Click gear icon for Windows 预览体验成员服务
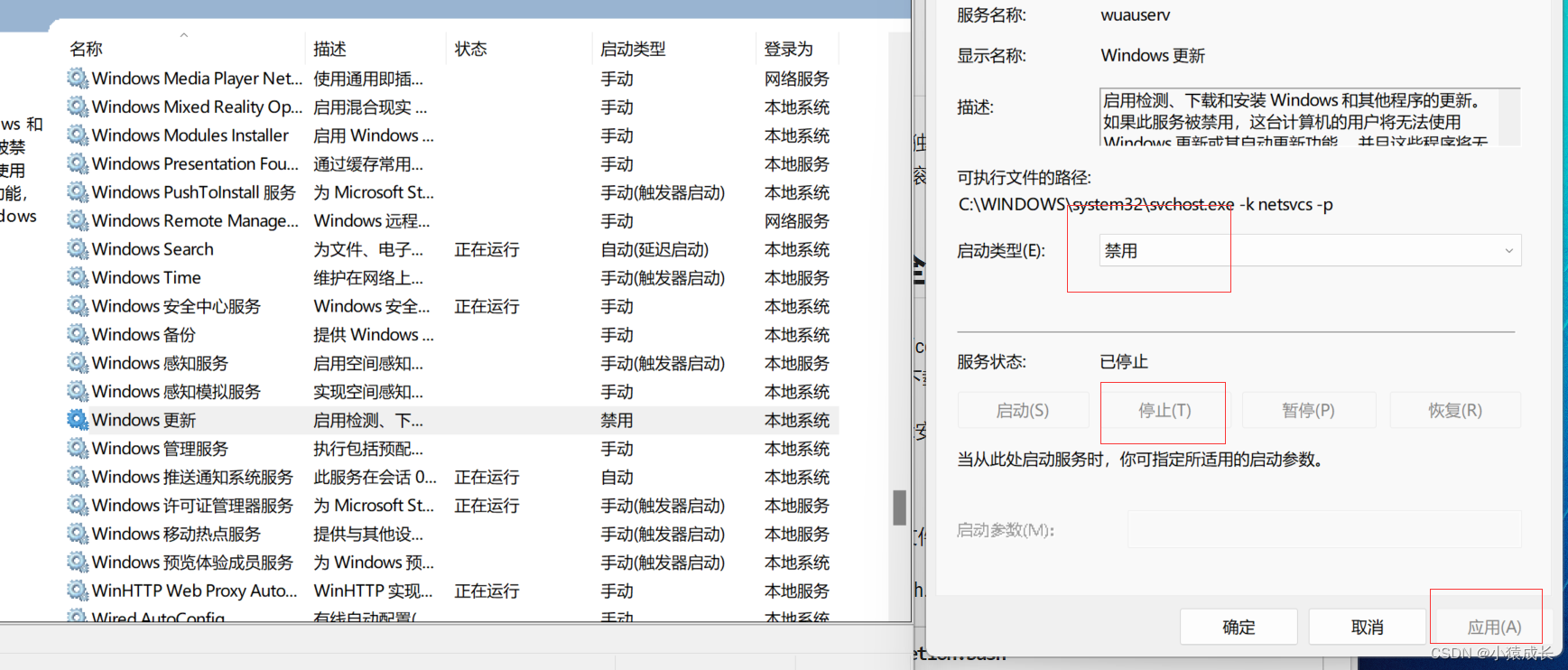Image resolution: width=1568 pixels, height=670 pixels. (78, 562)
